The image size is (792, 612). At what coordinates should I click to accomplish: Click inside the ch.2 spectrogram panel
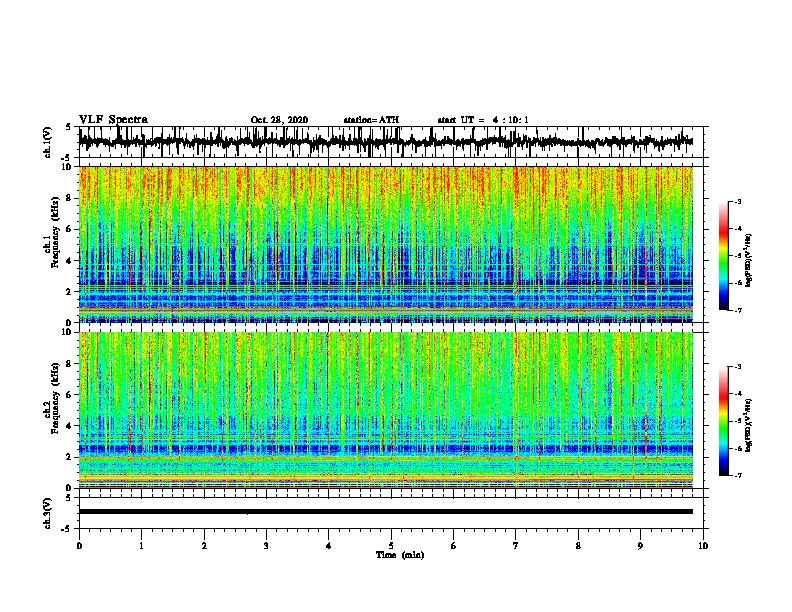pyautogui.click(x=385, y=410)
